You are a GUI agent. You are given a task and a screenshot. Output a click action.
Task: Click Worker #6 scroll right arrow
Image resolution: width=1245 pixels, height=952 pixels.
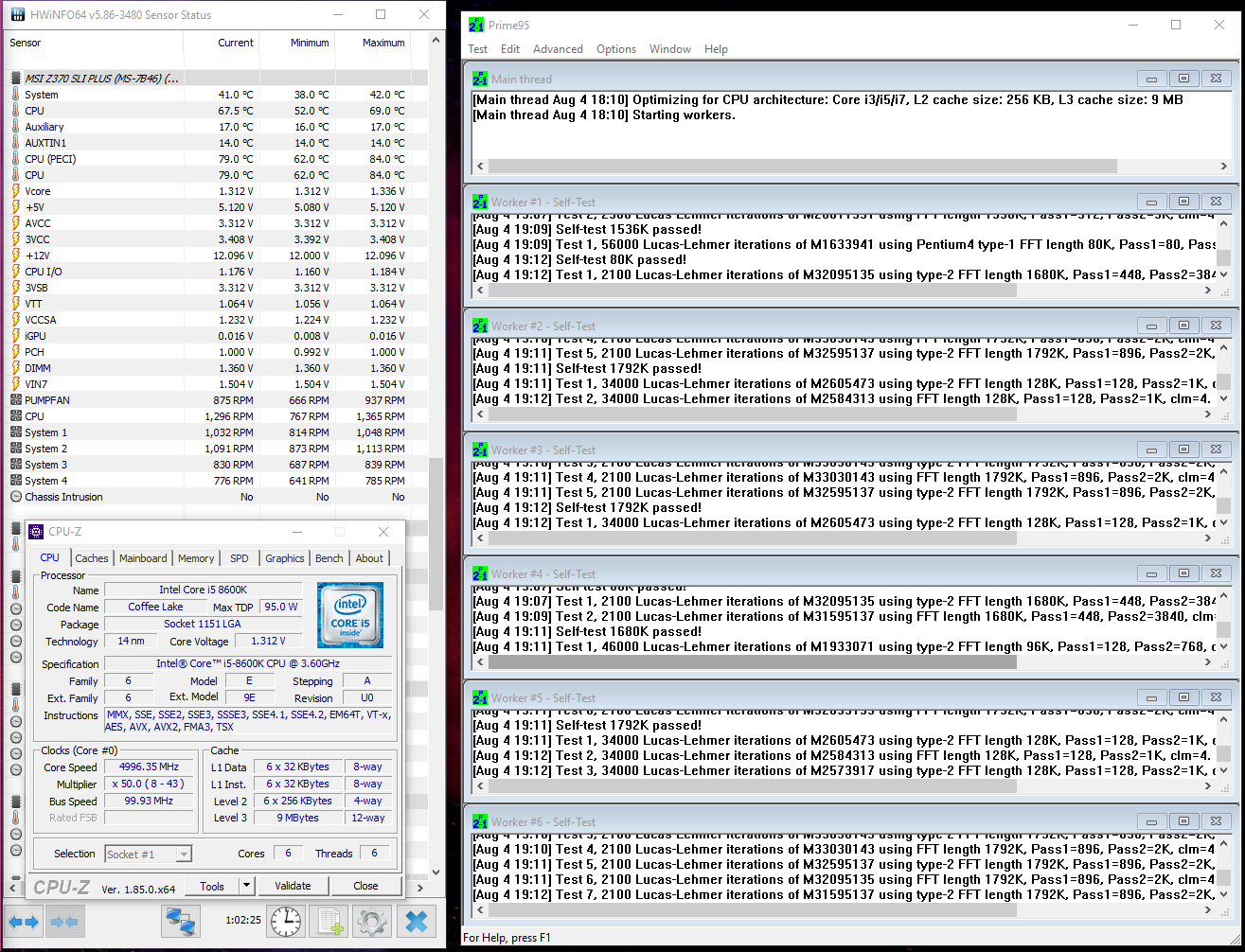(x=1209, y=910)
